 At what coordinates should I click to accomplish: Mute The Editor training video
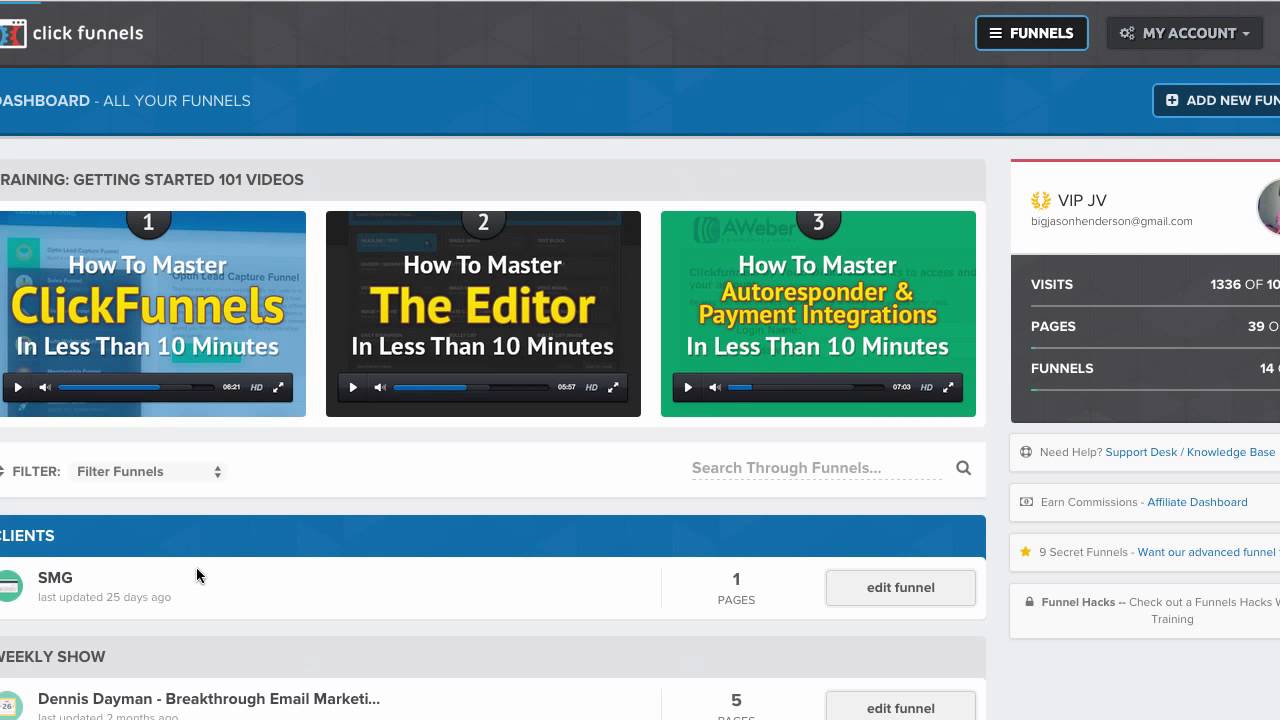[380, 387]
